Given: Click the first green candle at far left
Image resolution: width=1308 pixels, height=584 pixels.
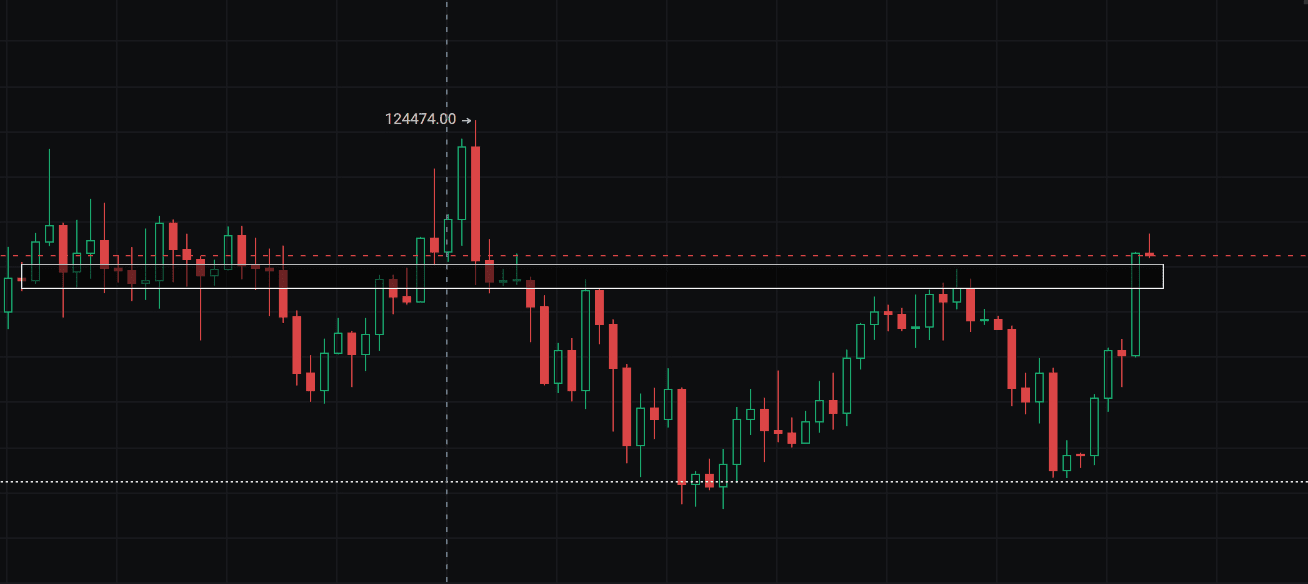Looking at the screenshot, I should point(9,295).
